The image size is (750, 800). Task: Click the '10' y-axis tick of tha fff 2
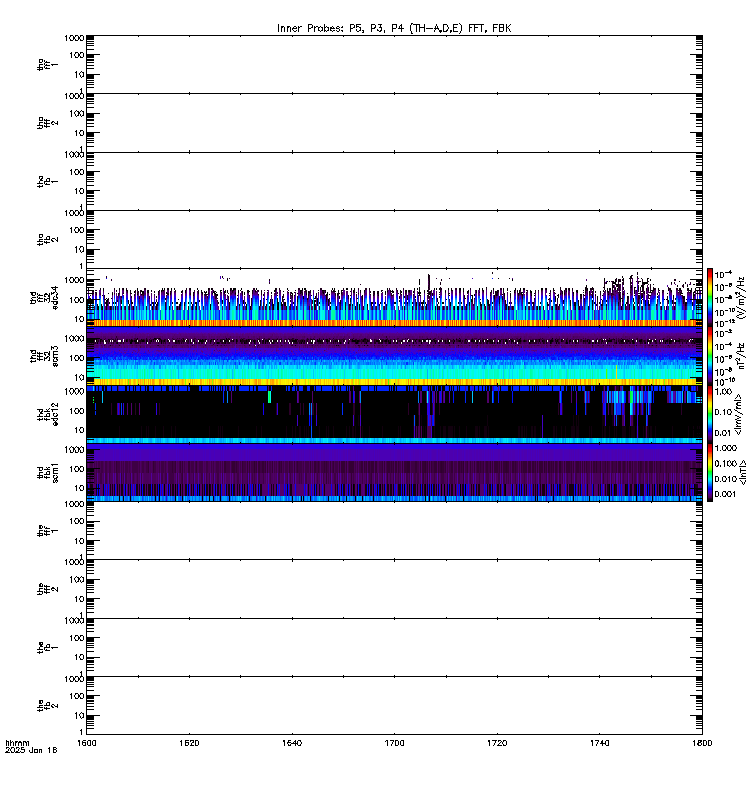80,133
